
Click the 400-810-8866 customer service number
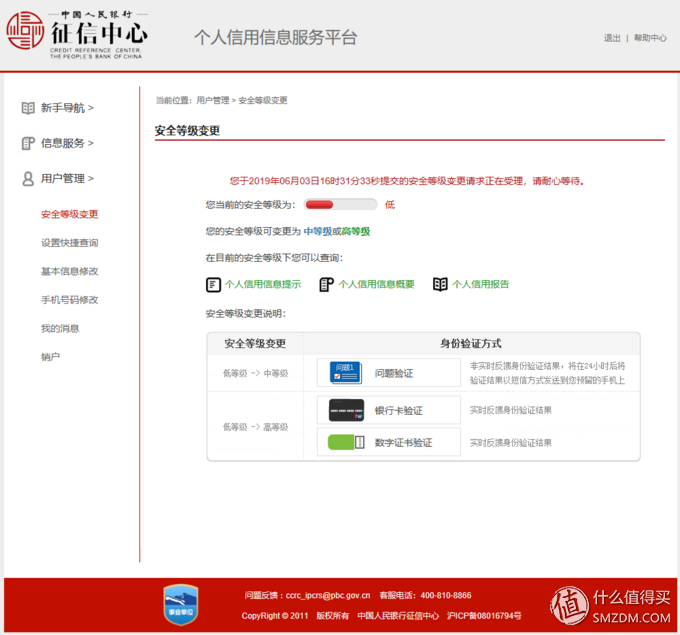click(x=446, y=596)
